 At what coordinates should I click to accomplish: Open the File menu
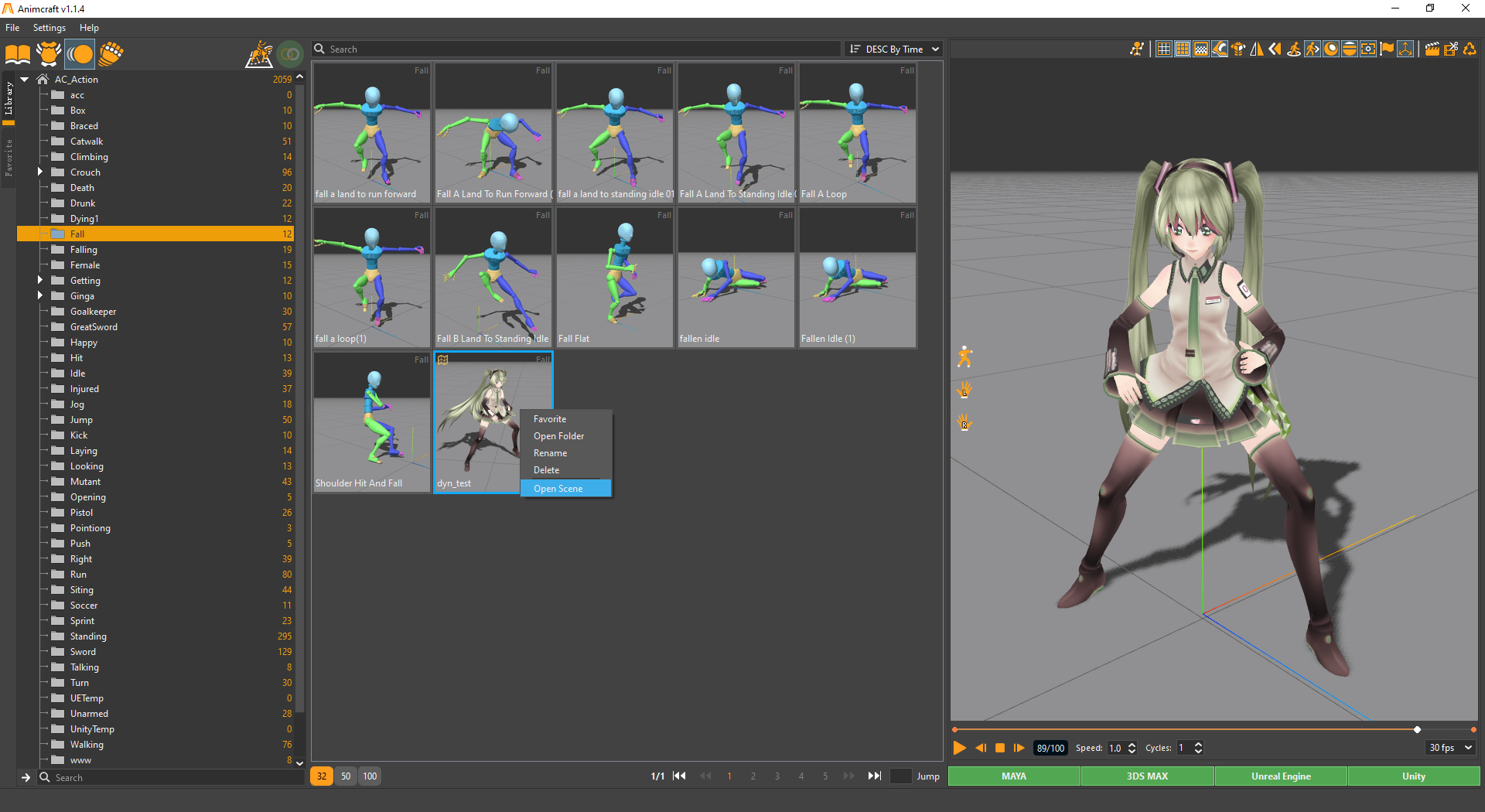coord(12,28)
